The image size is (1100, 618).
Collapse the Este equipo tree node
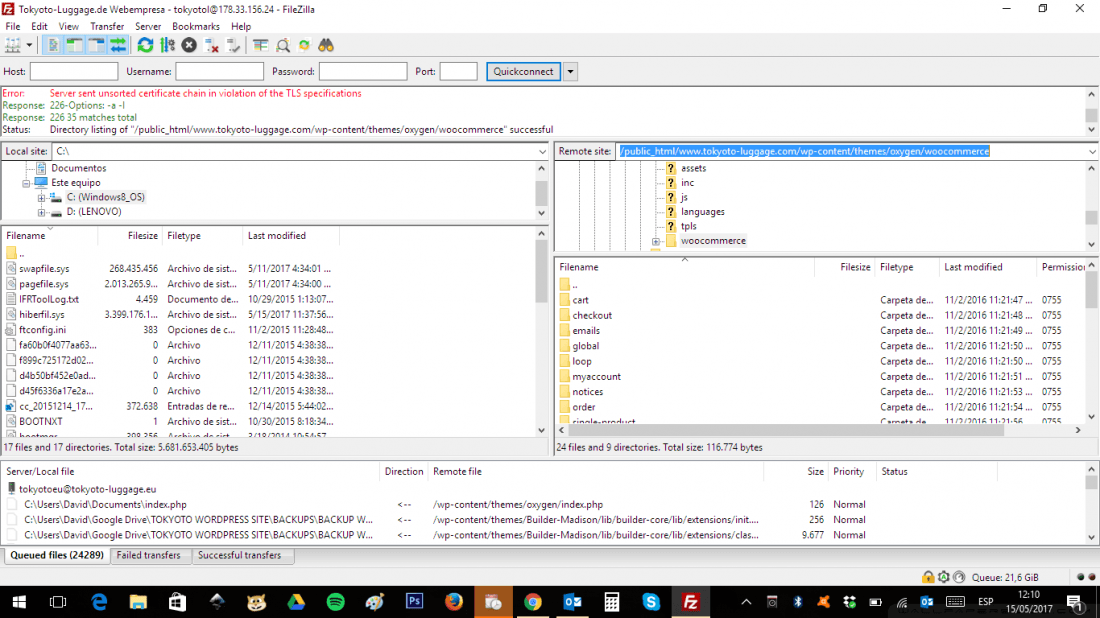click(x=26, y=183)
